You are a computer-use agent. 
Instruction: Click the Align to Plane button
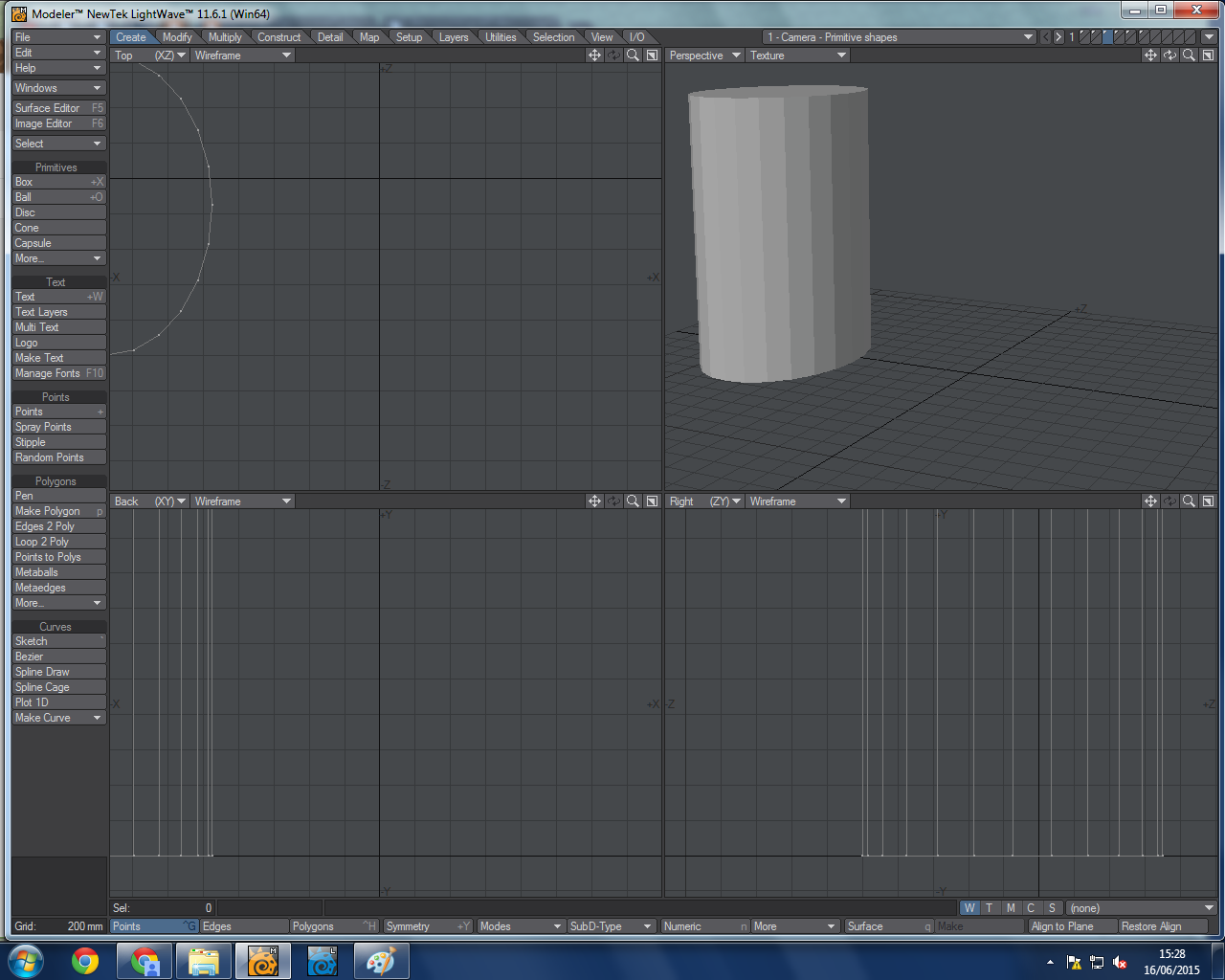(x=1072, y=925)
